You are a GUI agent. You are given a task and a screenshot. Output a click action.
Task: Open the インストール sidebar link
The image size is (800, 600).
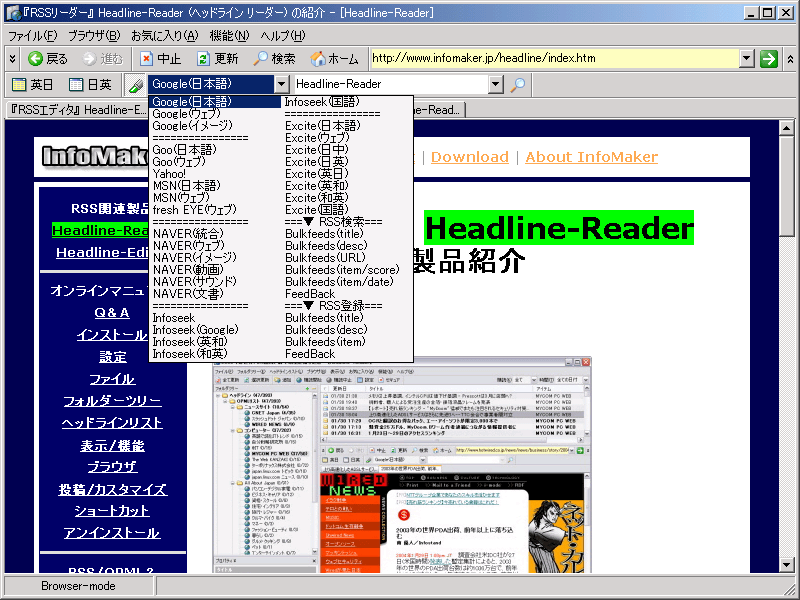click(x=112, y=335)
